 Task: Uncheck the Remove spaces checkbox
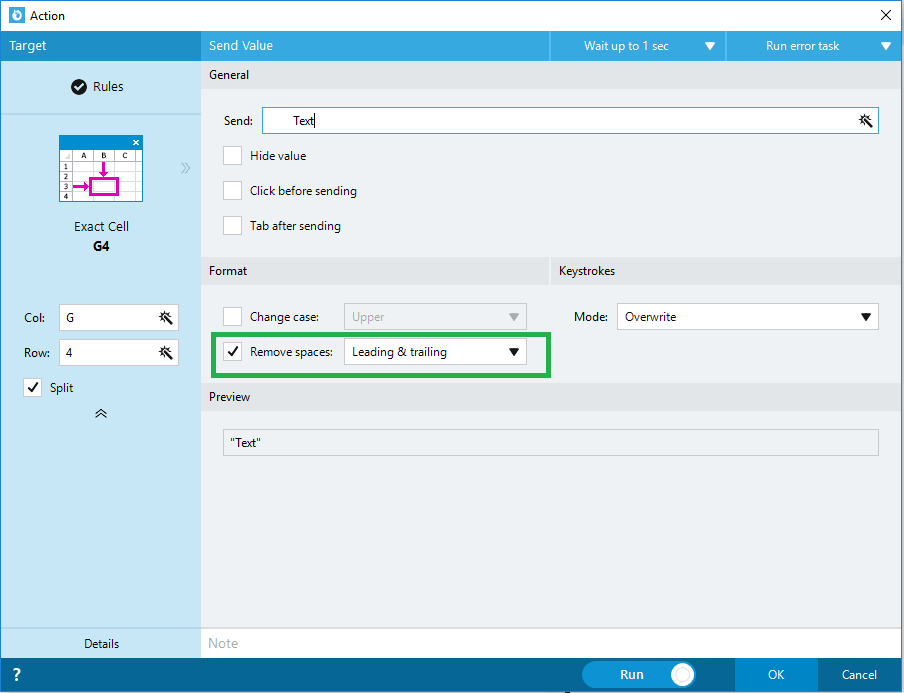pos(232,352)
